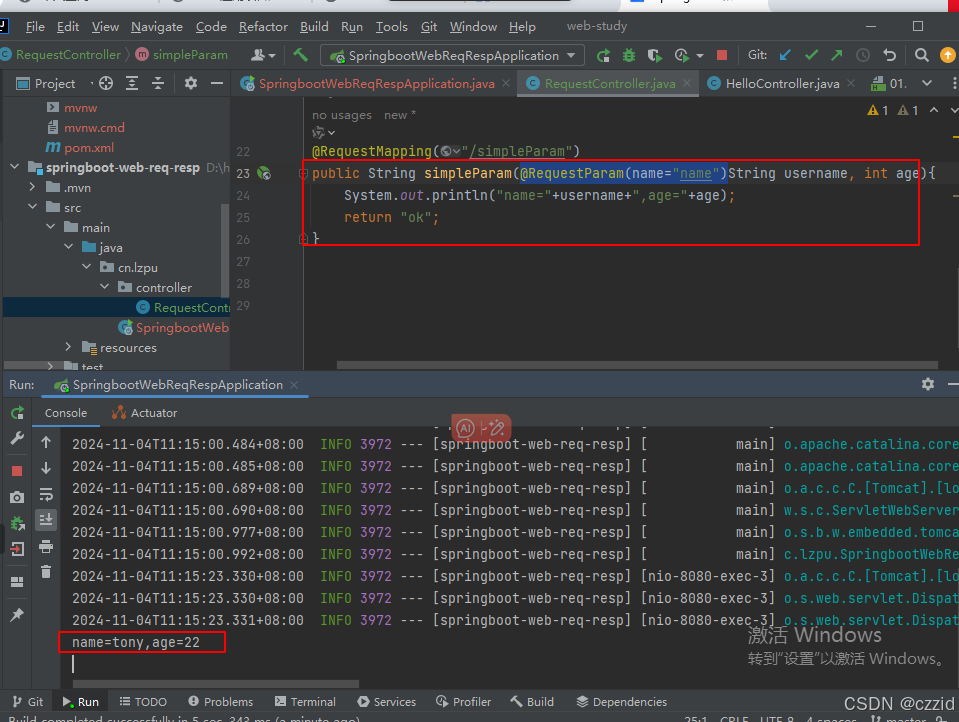Run with coverage shield icon
The height and width of the screenshot is (722, 959).
(x=654, y=56)
